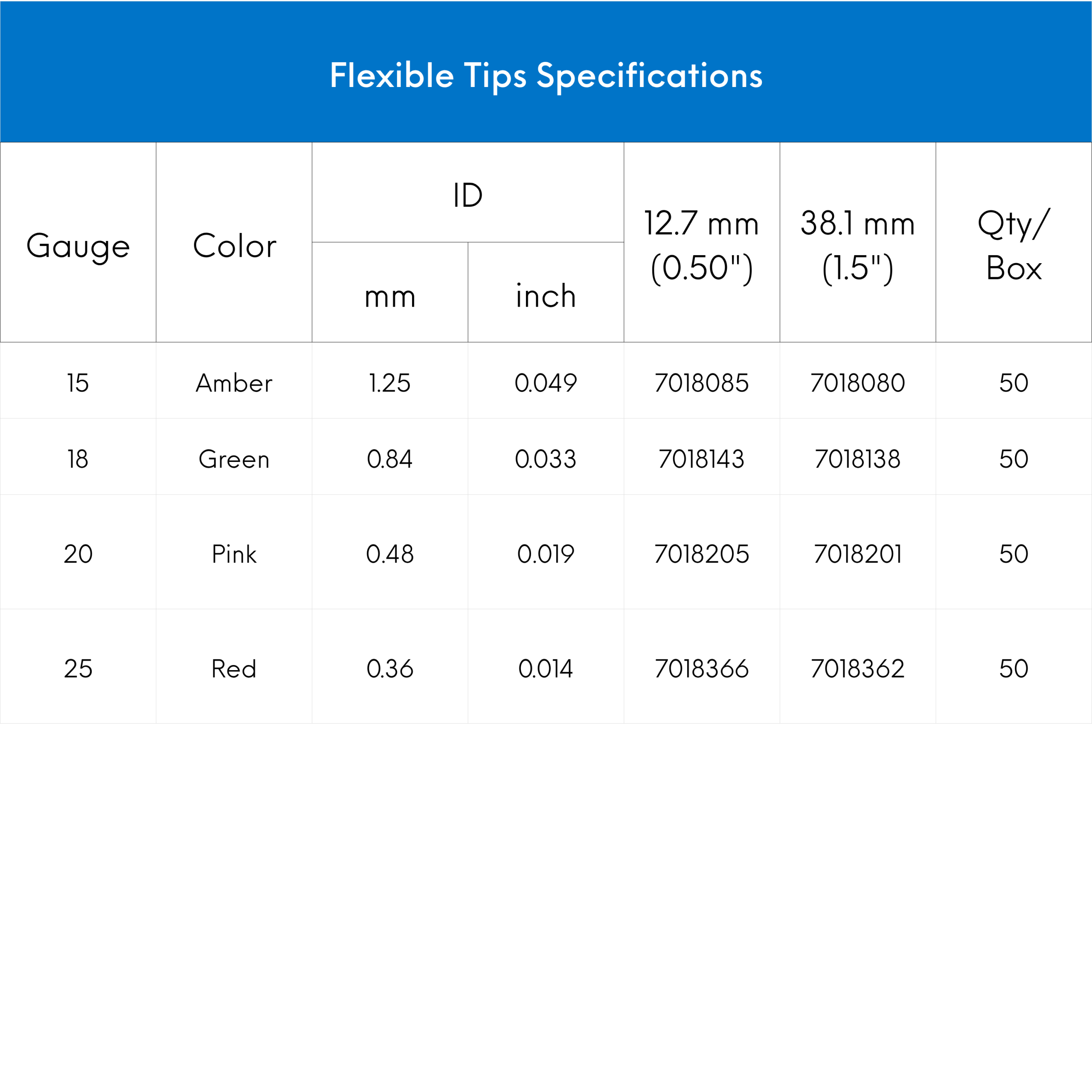
Task: Click the Color column header
Action: 234,246
